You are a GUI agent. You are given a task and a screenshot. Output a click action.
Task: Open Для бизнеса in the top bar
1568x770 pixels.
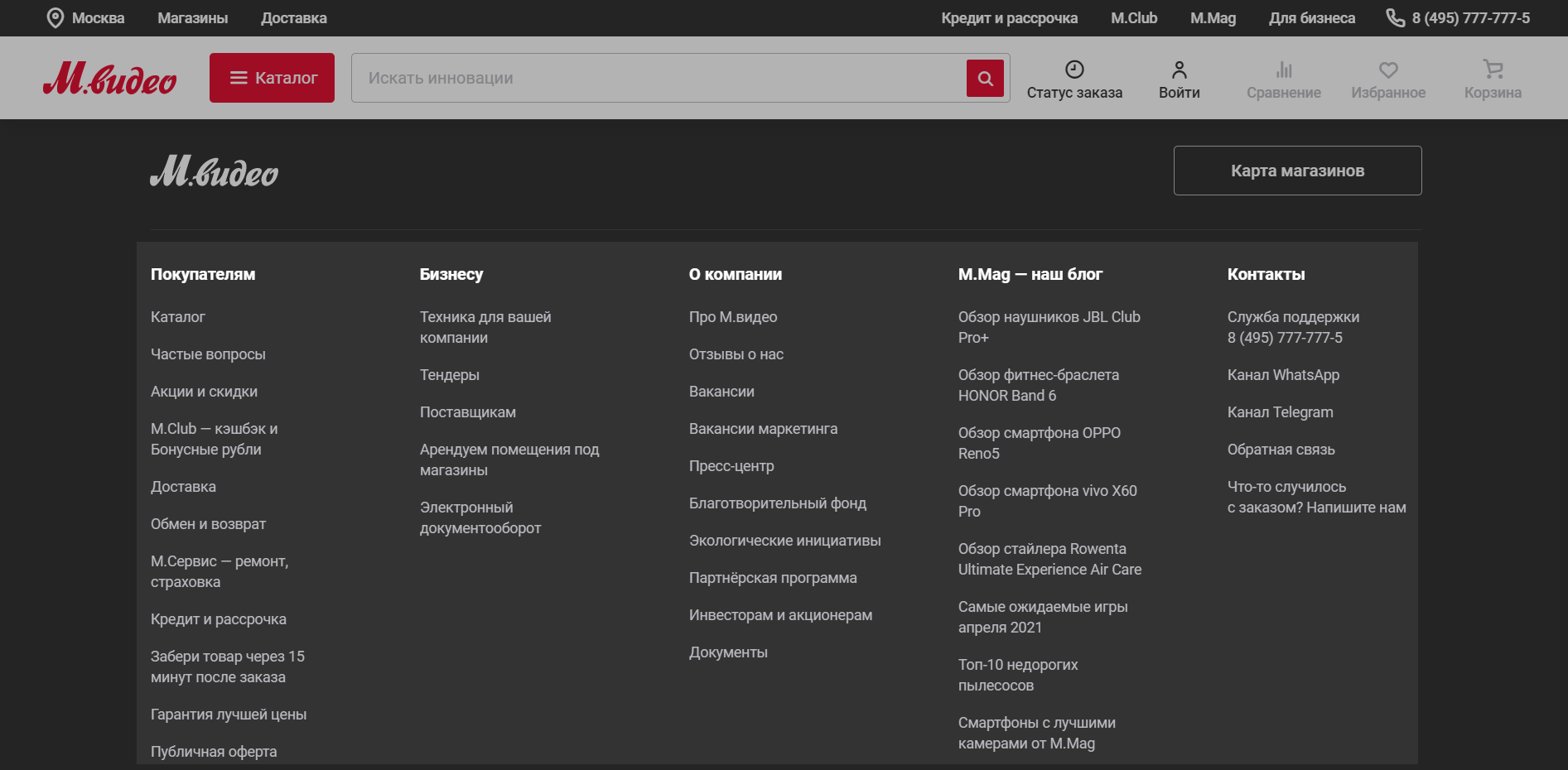pos(1312,18)
